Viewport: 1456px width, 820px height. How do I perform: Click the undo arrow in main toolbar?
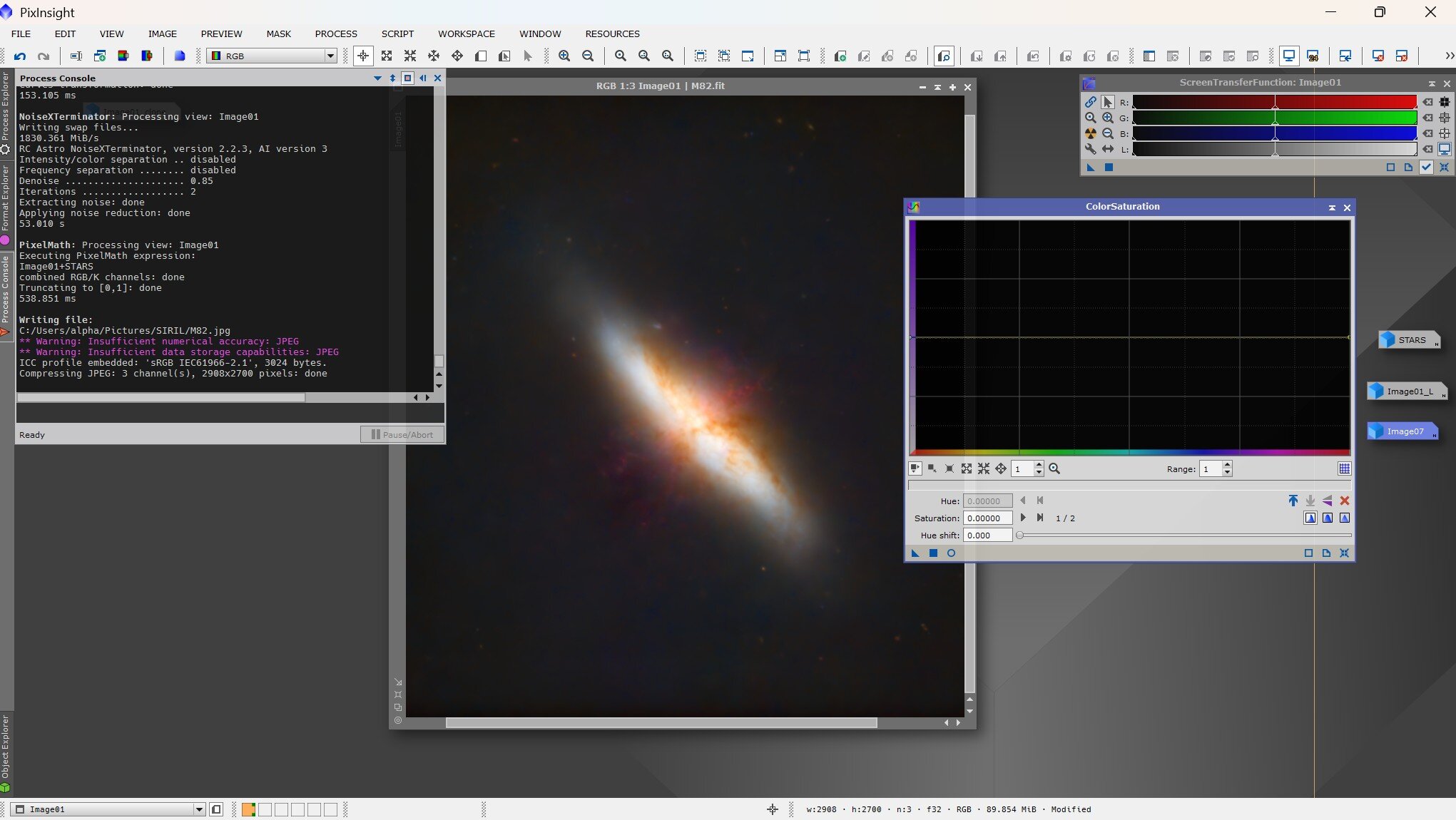tap(20, 56)
